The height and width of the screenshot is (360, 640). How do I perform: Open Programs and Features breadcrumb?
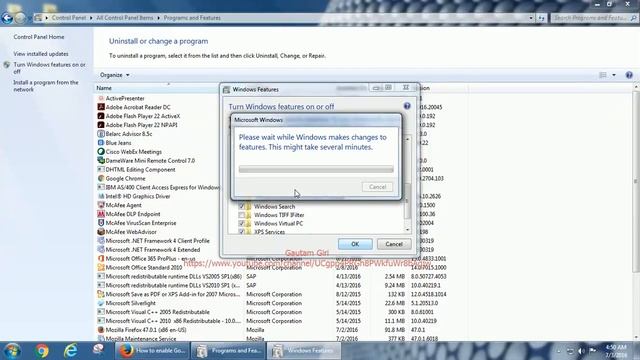pyautogui.click(x=192, y=18)
